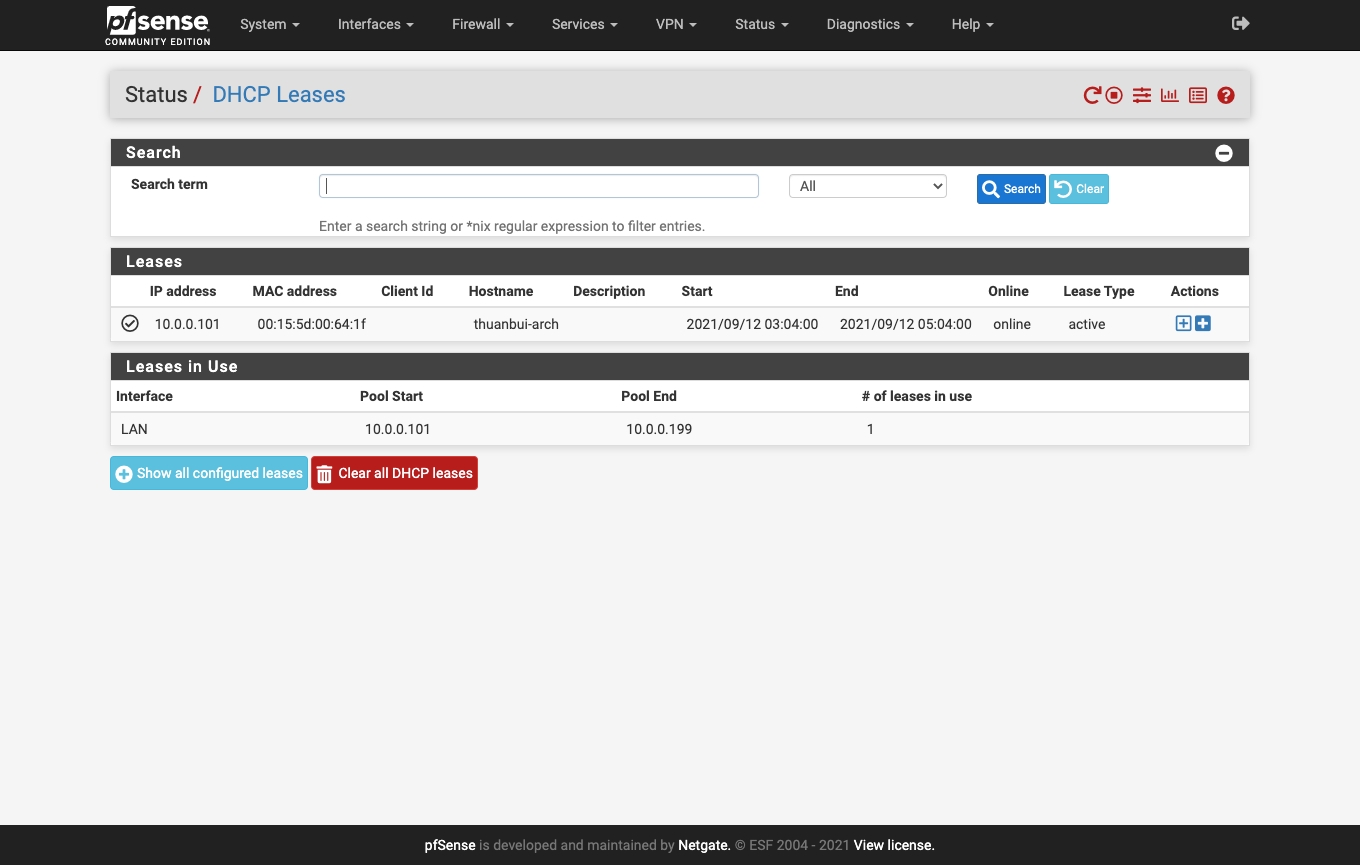Screen dimensions: 1360x865
Task: Open the All filter dropdown
Action: [868, 186]
